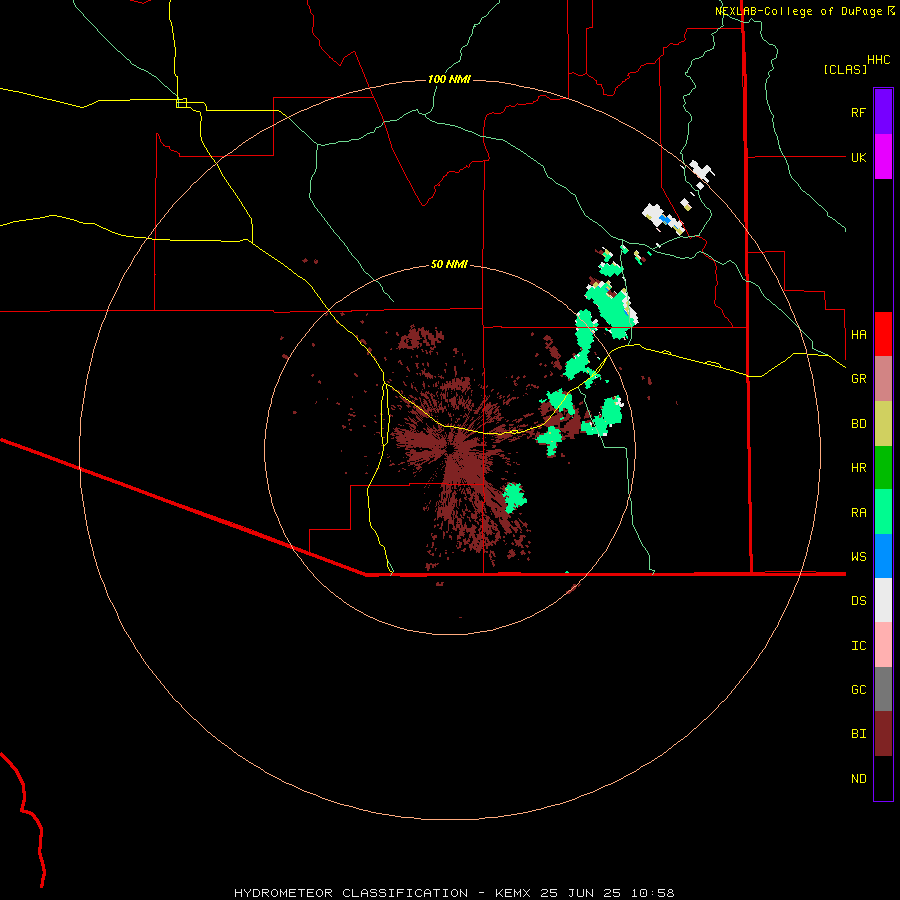Click the RF legend label
This screenshot has height=900, width=900.
coord(858,112)
